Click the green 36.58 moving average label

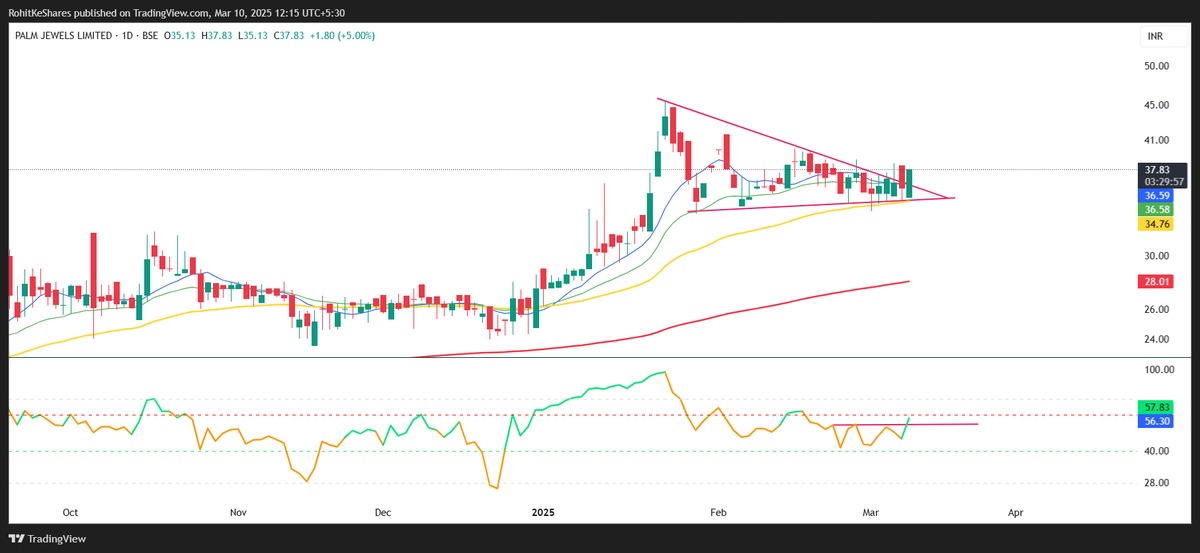pos(1158,210)
